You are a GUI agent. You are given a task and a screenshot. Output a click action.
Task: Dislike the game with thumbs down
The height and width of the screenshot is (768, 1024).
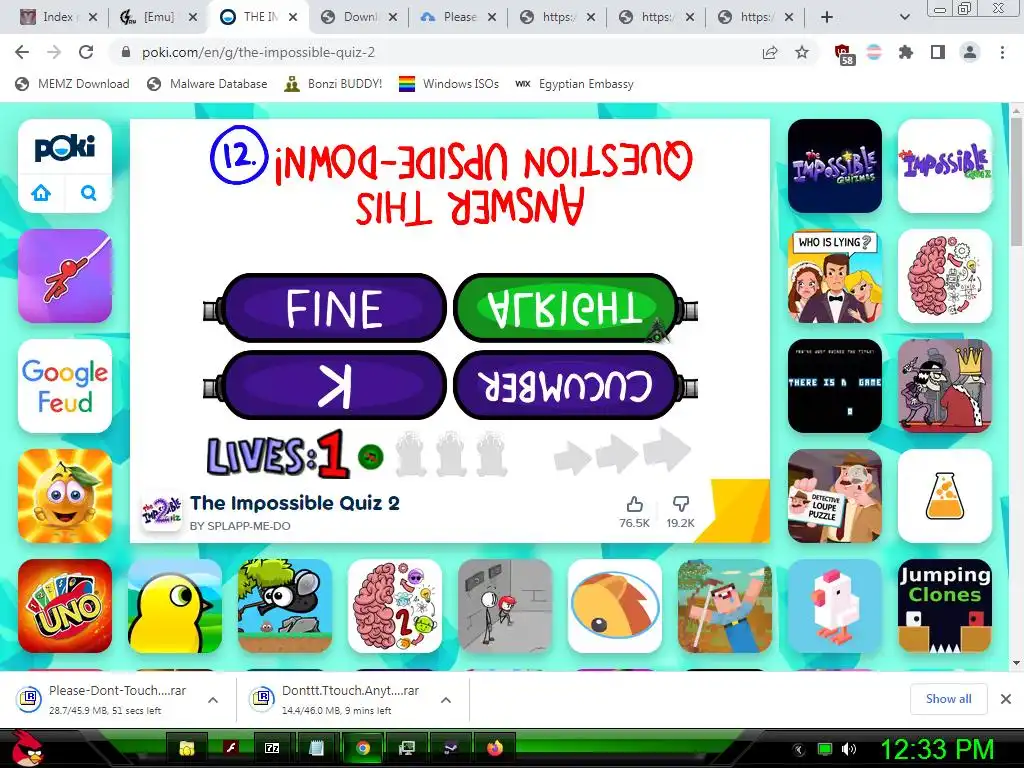(680, 504)
